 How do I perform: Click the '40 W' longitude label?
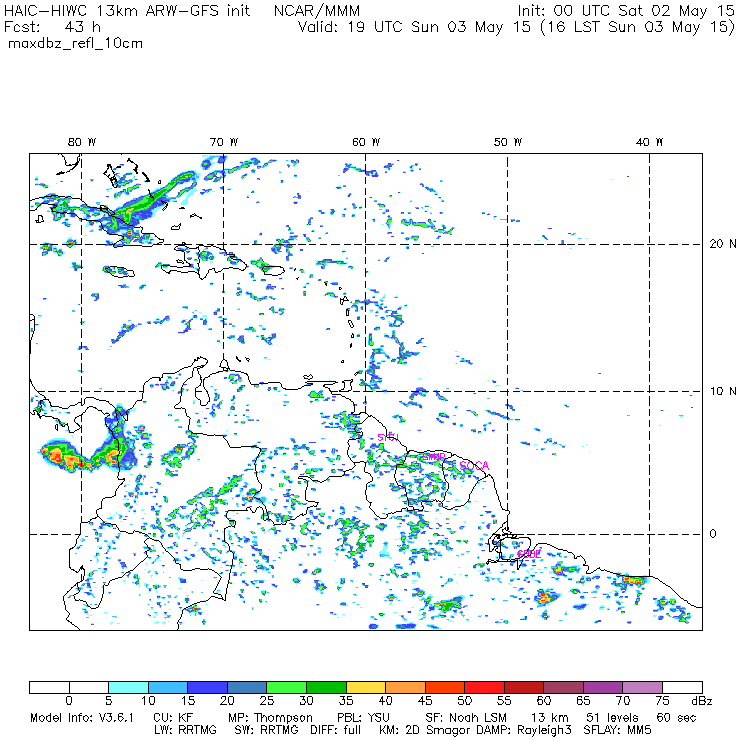coord(649,142)
